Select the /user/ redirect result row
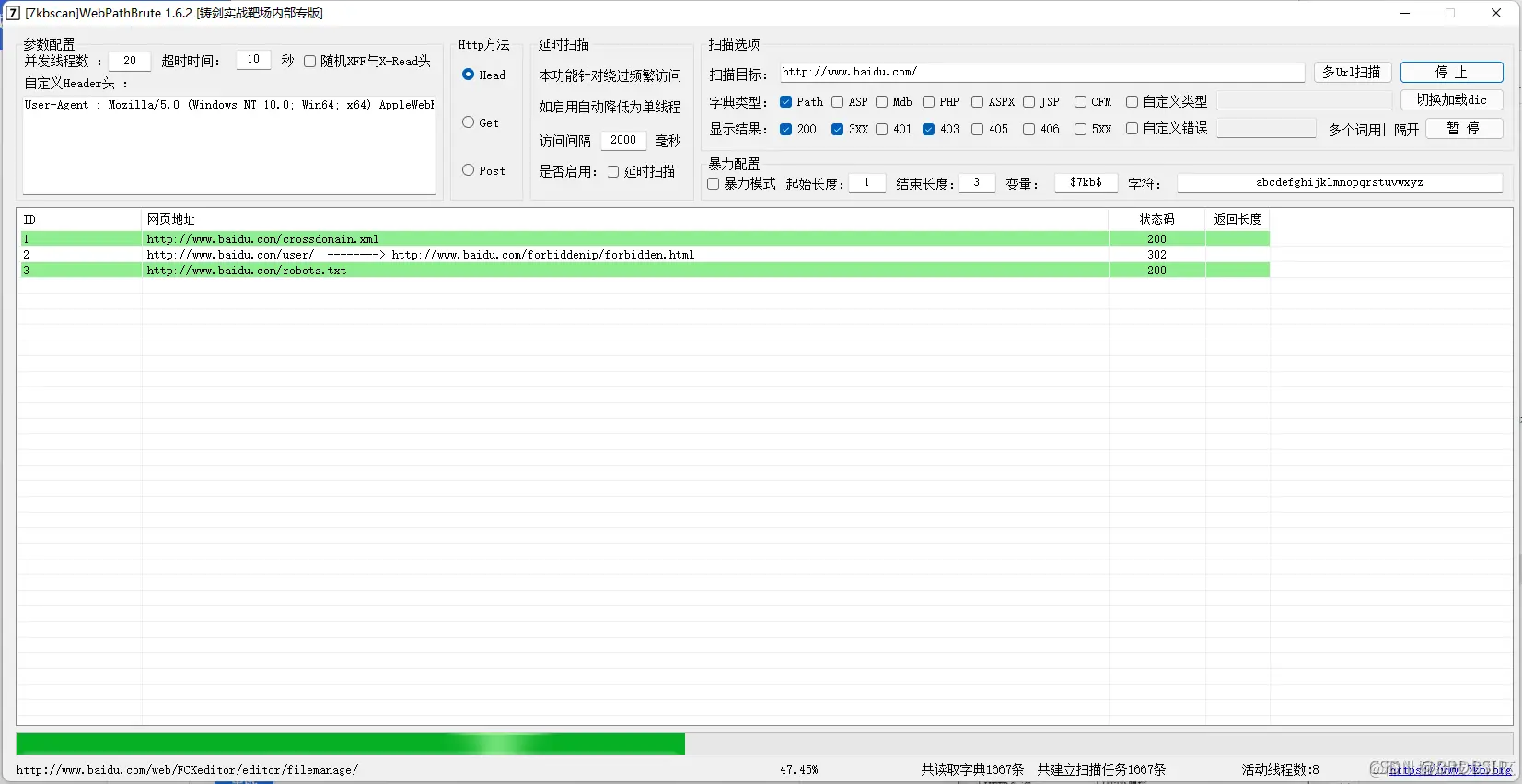The width and height of the screenshot is (1522, 784). [644, 255]
